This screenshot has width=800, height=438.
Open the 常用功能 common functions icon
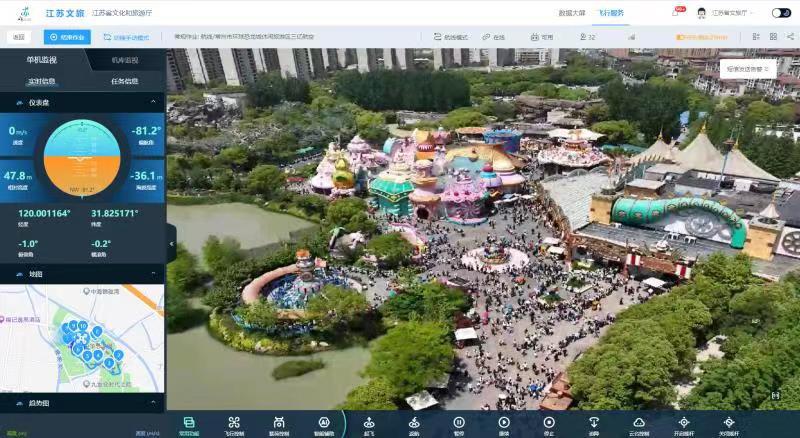tap(189, 423)
